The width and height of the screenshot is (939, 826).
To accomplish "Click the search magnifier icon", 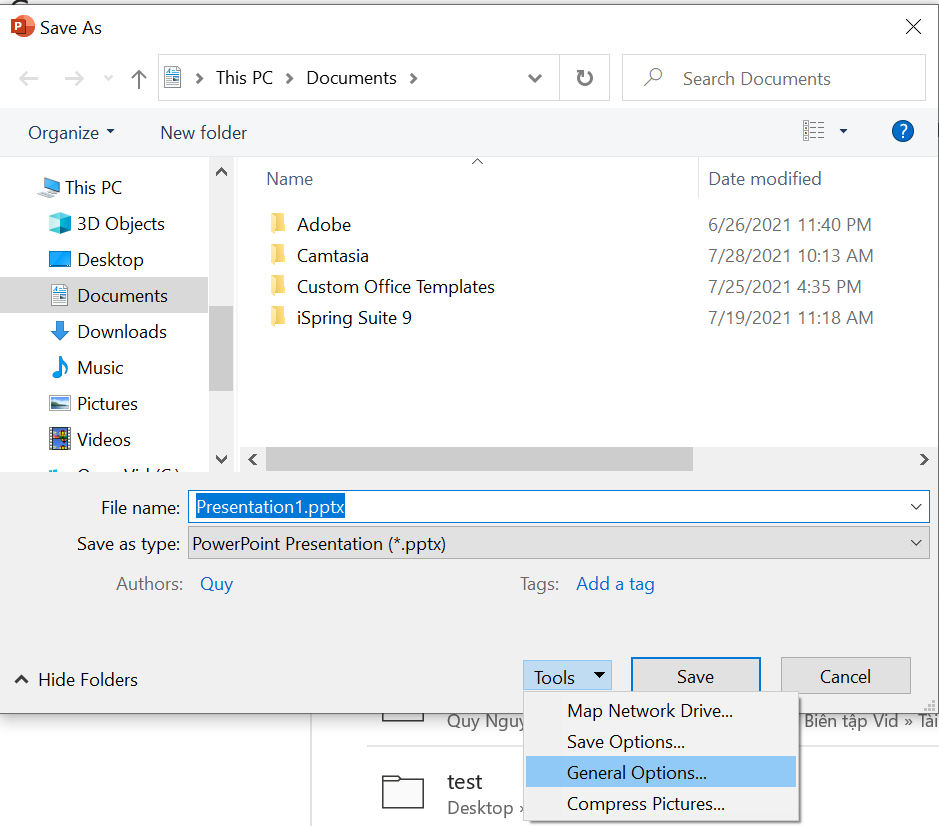I will tap(653, 77).
